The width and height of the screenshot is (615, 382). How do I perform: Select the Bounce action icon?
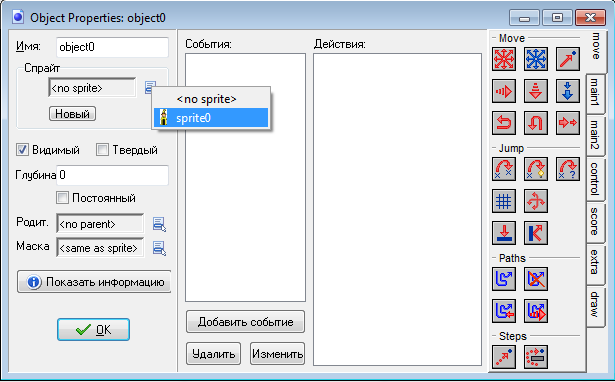click(536, 233)
